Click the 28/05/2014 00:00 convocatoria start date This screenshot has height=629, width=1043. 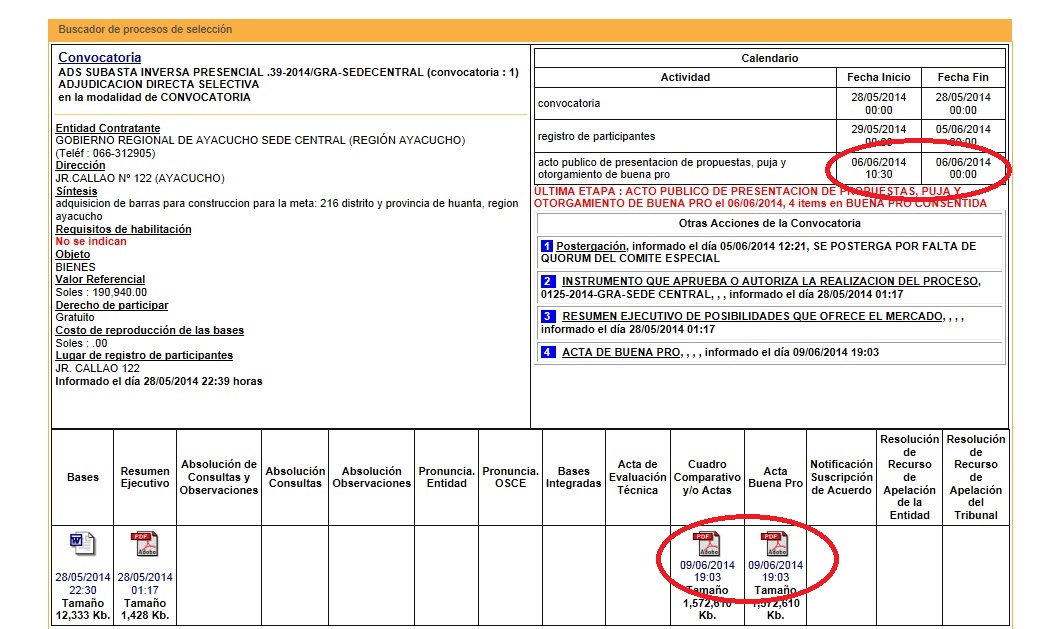(x=879, y=103)
